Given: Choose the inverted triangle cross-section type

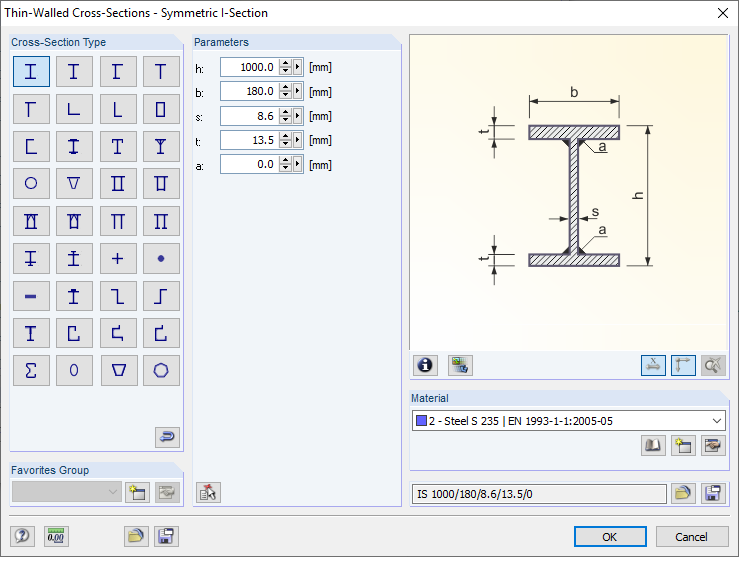Looking at the screenshot, I should coord(74,183).
